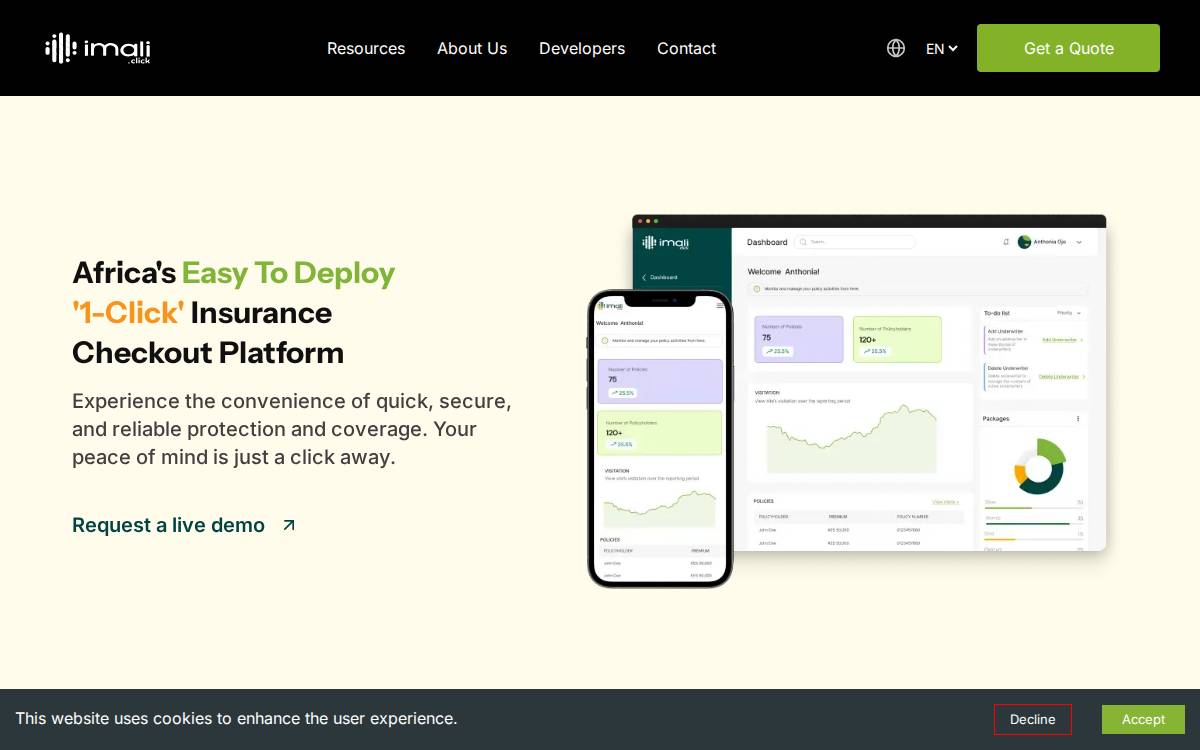Accept the website cookies
This screenshot has width=1200, height=750.
point(1143,719)
